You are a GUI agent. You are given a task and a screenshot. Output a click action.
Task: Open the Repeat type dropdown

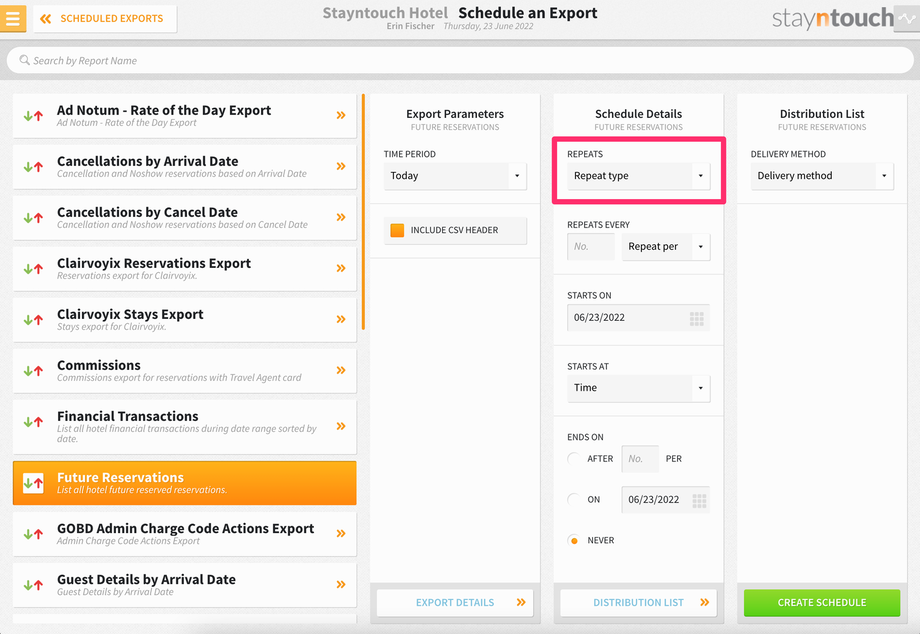(638, 176)
